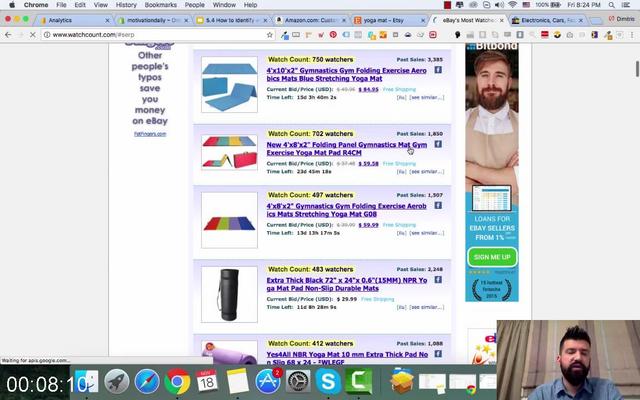The height and width of the screenshot is (400, 640).
Task: Open the Apple menu
Action: tap(12, 5)
